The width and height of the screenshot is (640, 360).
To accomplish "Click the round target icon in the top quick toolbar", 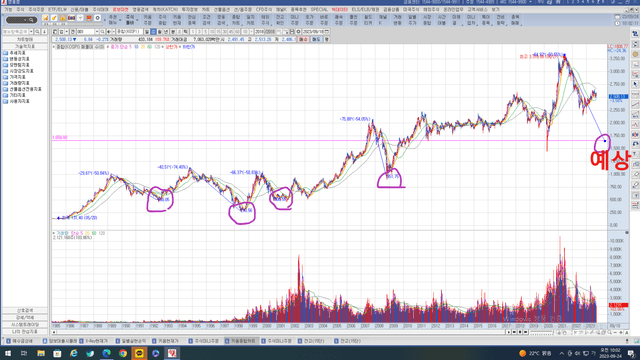I will point(98,18).
